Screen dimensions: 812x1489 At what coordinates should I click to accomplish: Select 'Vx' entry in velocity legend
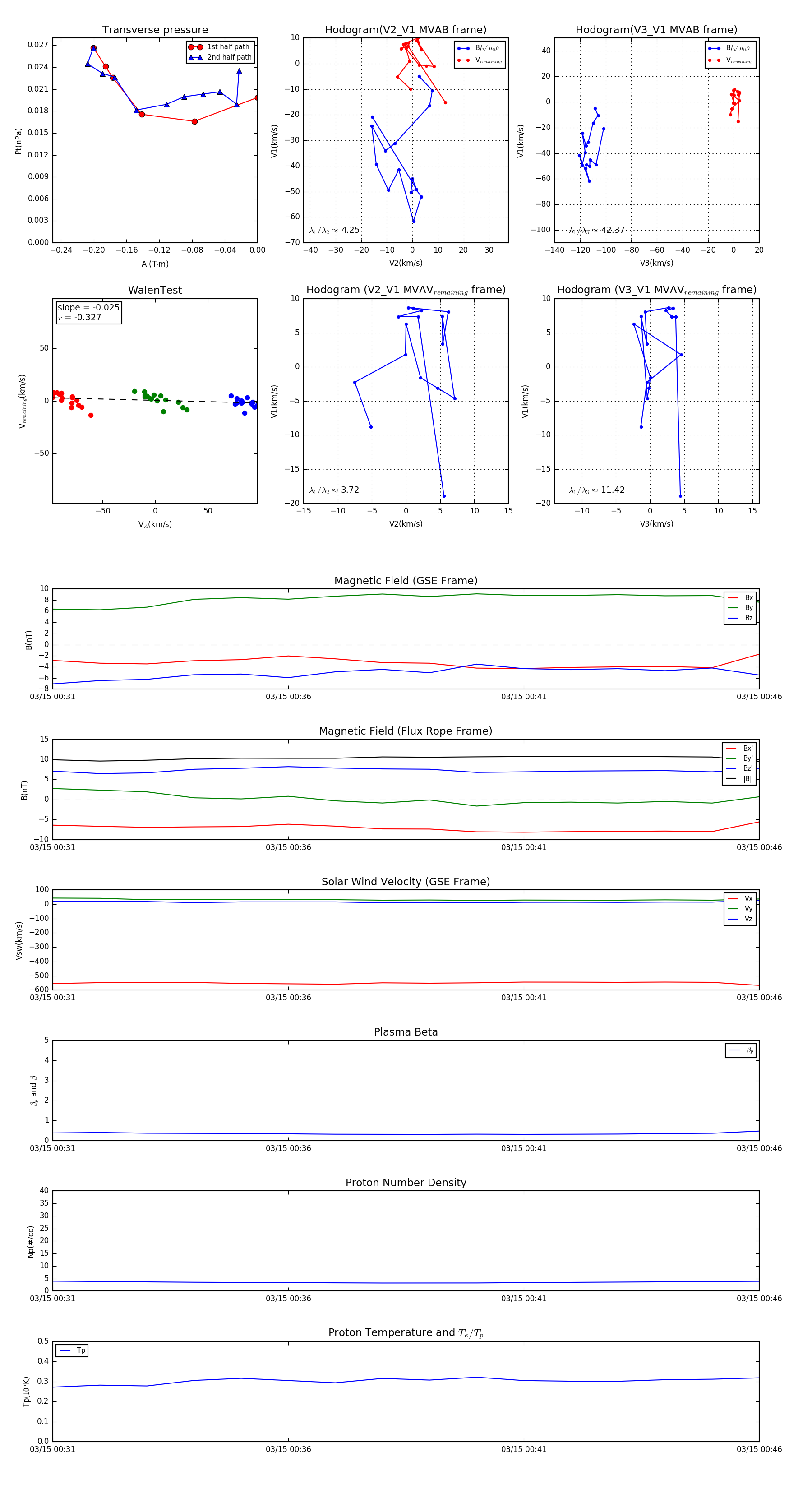tap(740, 899)
